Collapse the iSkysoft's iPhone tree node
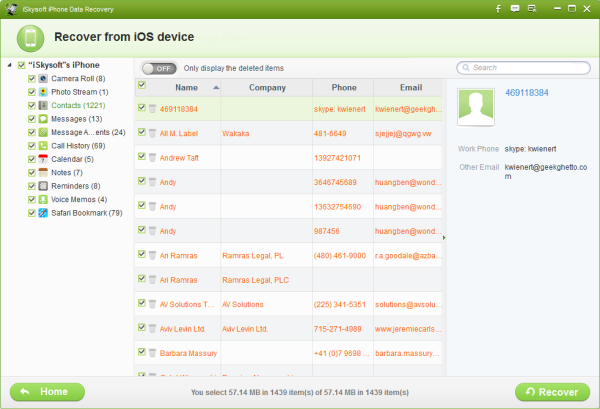 pyautogui.click(x=10, y=65)
